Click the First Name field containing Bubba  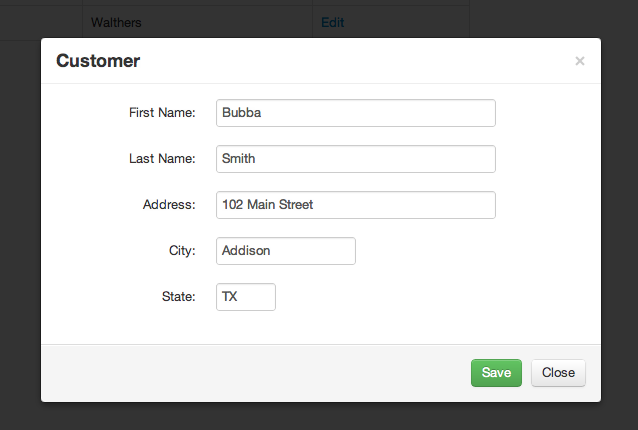click(x=356, y=113)
